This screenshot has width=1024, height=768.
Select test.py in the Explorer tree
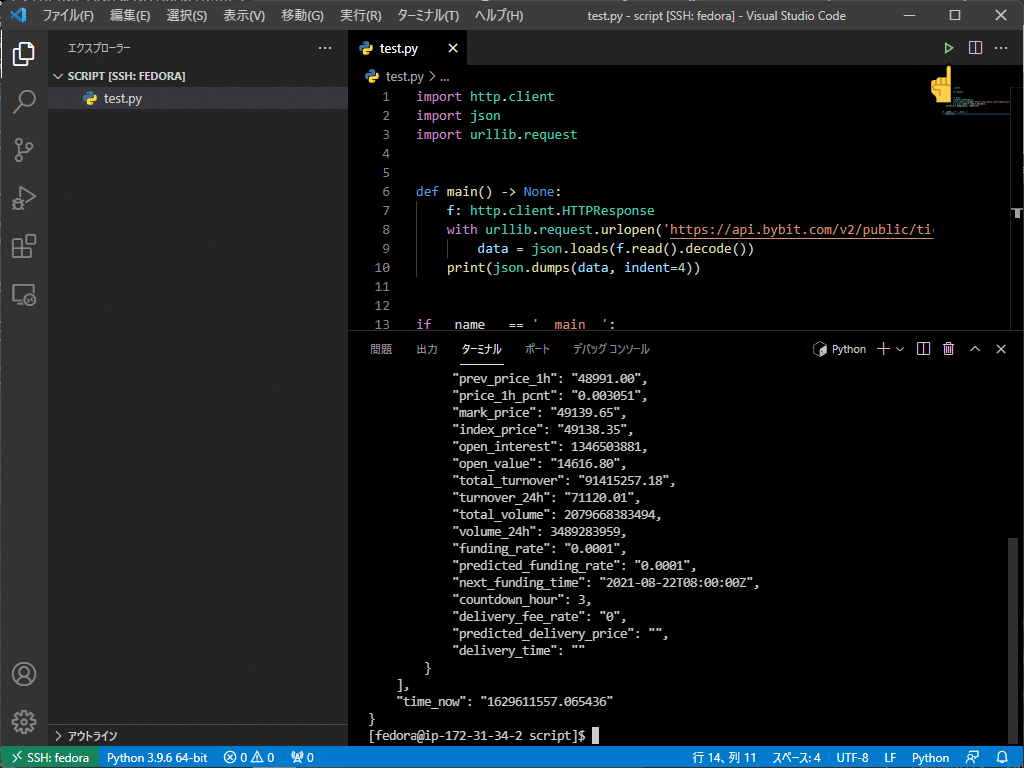[198, 99]
